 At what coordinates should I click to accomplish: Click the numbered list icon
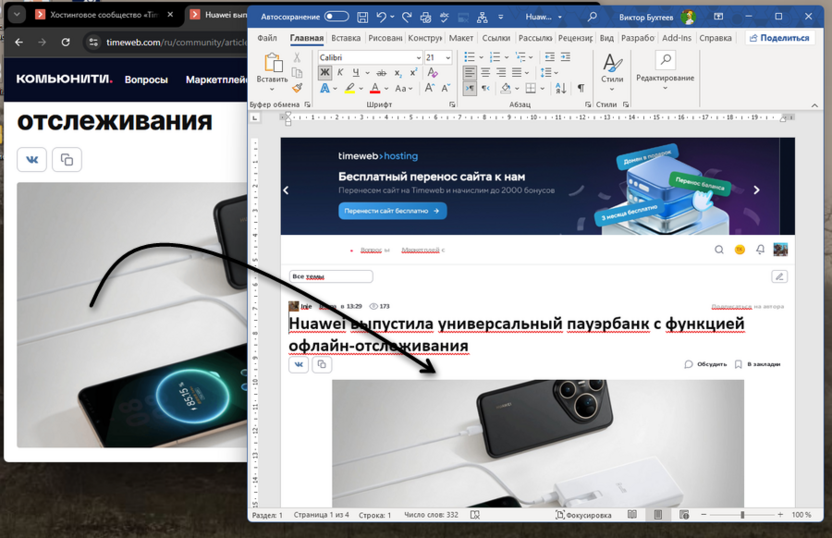495,57
